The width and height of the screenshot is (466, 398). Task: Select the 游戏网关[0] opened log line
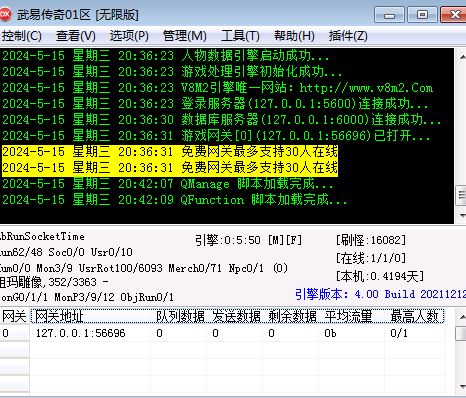coord(216,136)
